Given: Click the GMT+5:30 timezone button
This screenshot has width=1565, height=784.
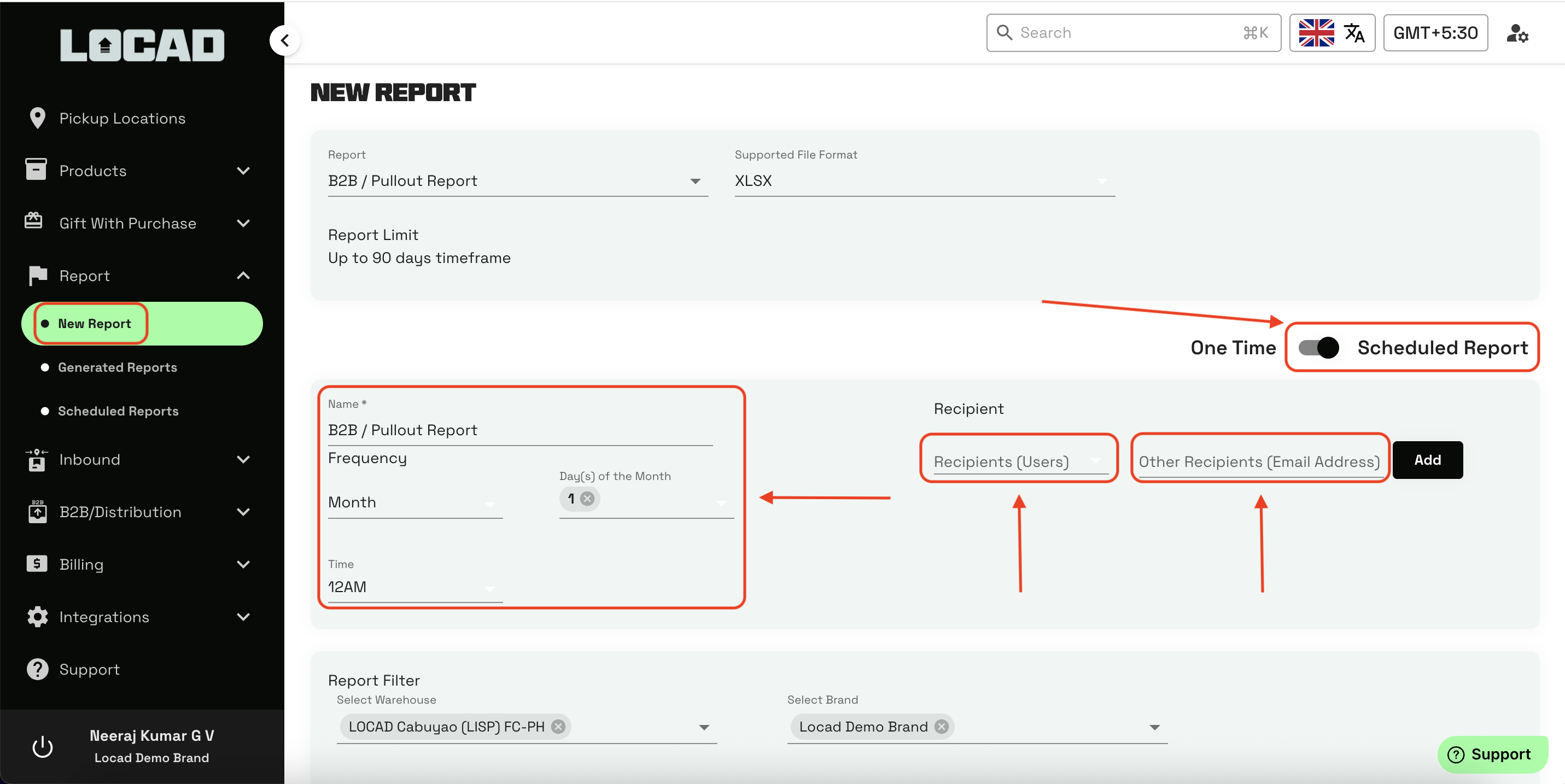Looking at the screenshot, I should [x=1434, y=33].
